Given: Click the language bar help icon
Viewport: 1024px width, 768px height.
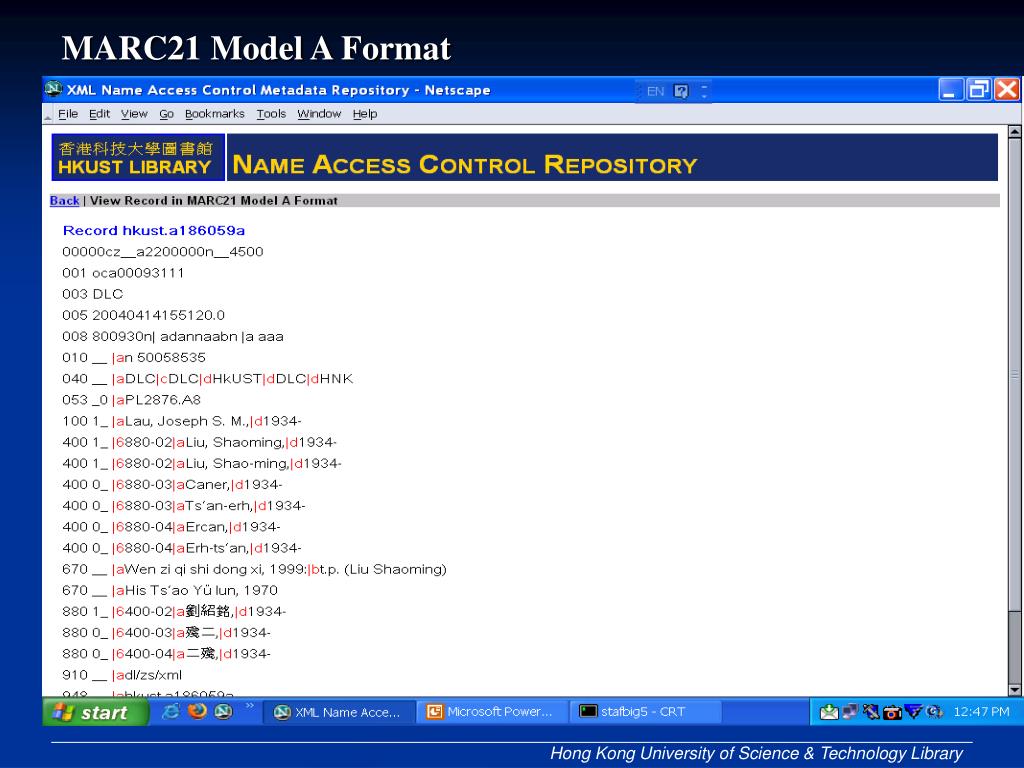Looking at the screenshot, I should tap(681, 91).
